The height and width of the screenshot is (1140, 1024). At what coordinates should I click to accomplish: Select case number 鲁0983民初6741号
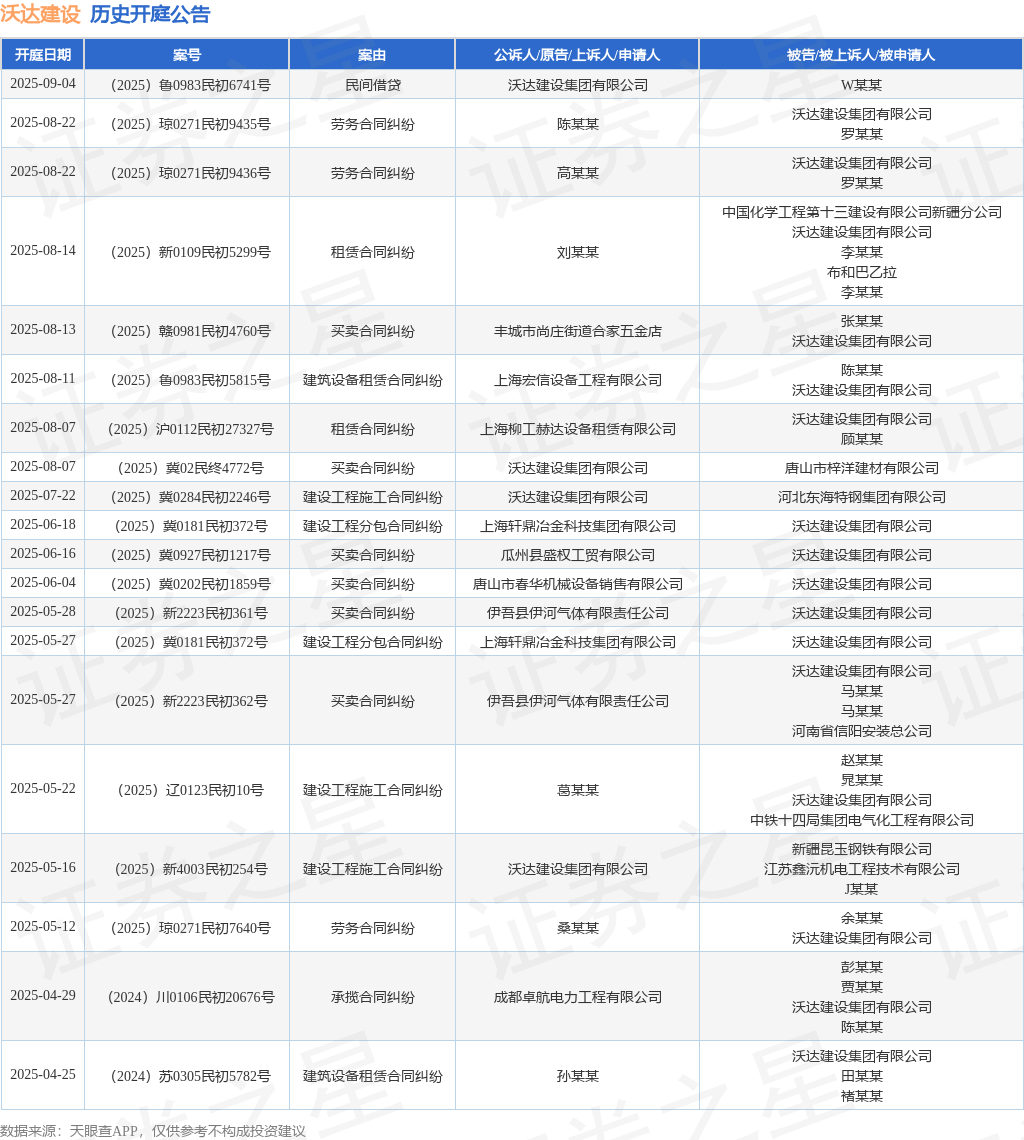click(191, 85)
